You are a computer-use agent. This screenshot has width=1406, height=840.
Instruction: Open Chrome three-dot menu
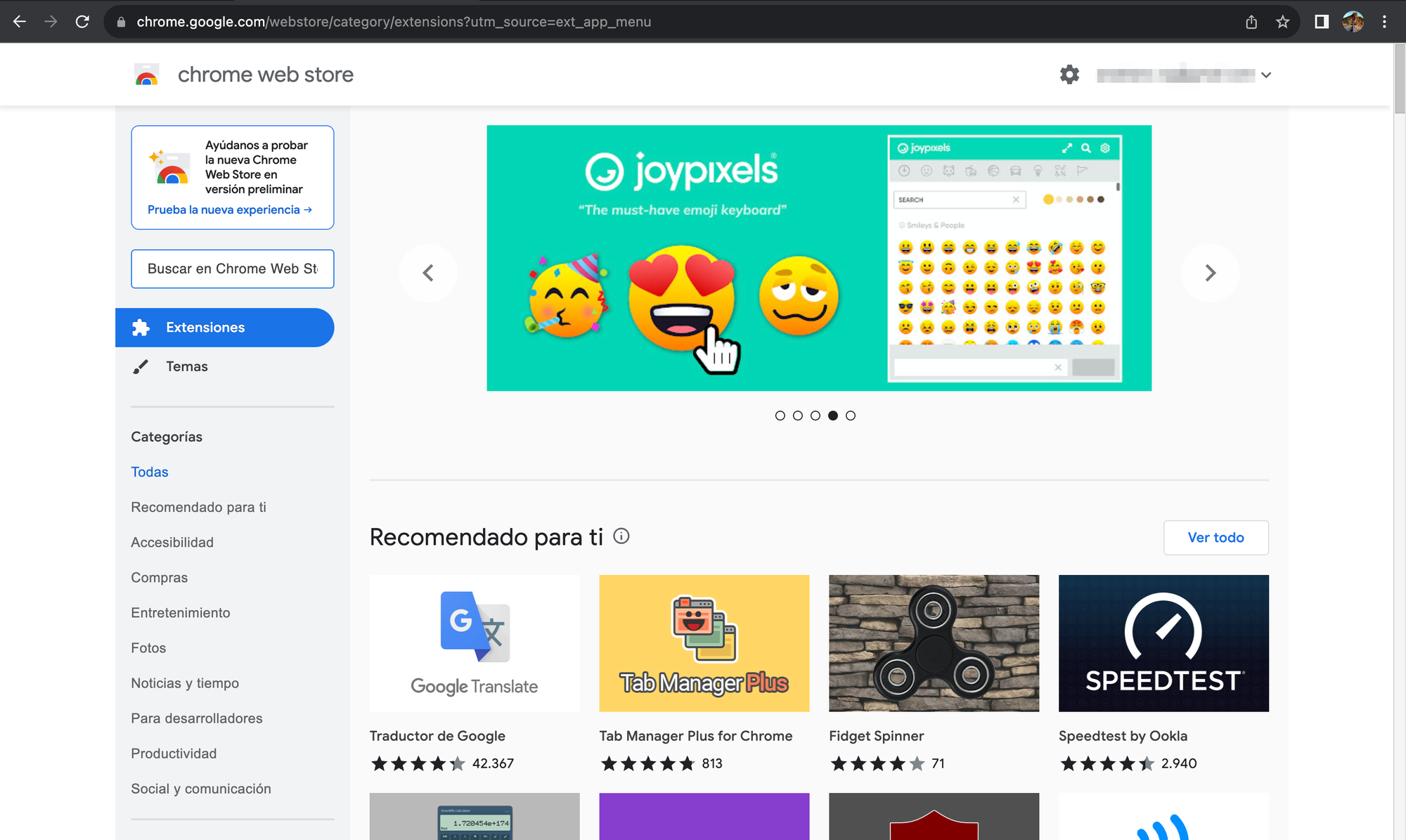pos(1384,22)
